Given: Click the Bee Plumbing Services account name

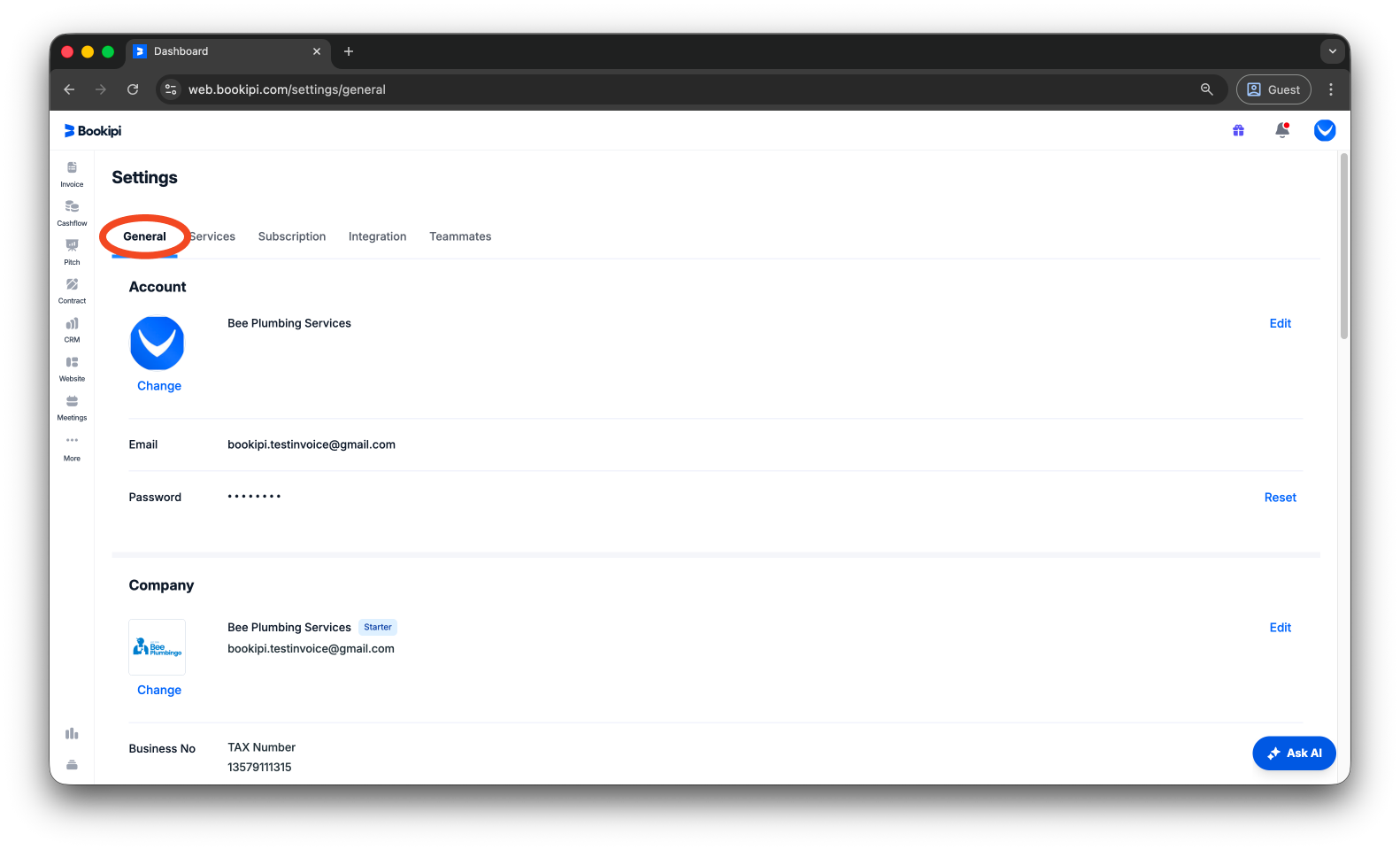Looking at the screenshot, I should click(289, 323).
